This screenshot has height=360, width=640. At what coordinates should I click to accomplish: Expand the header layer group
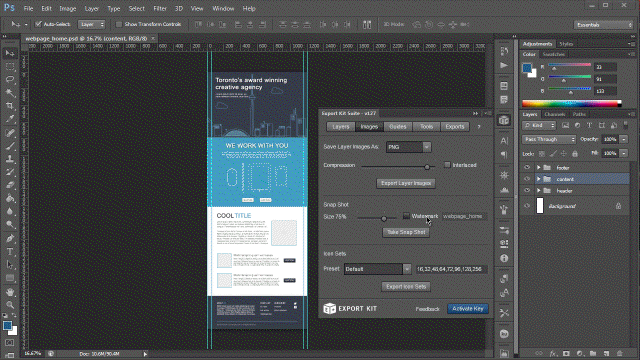[x=538, y=191]
